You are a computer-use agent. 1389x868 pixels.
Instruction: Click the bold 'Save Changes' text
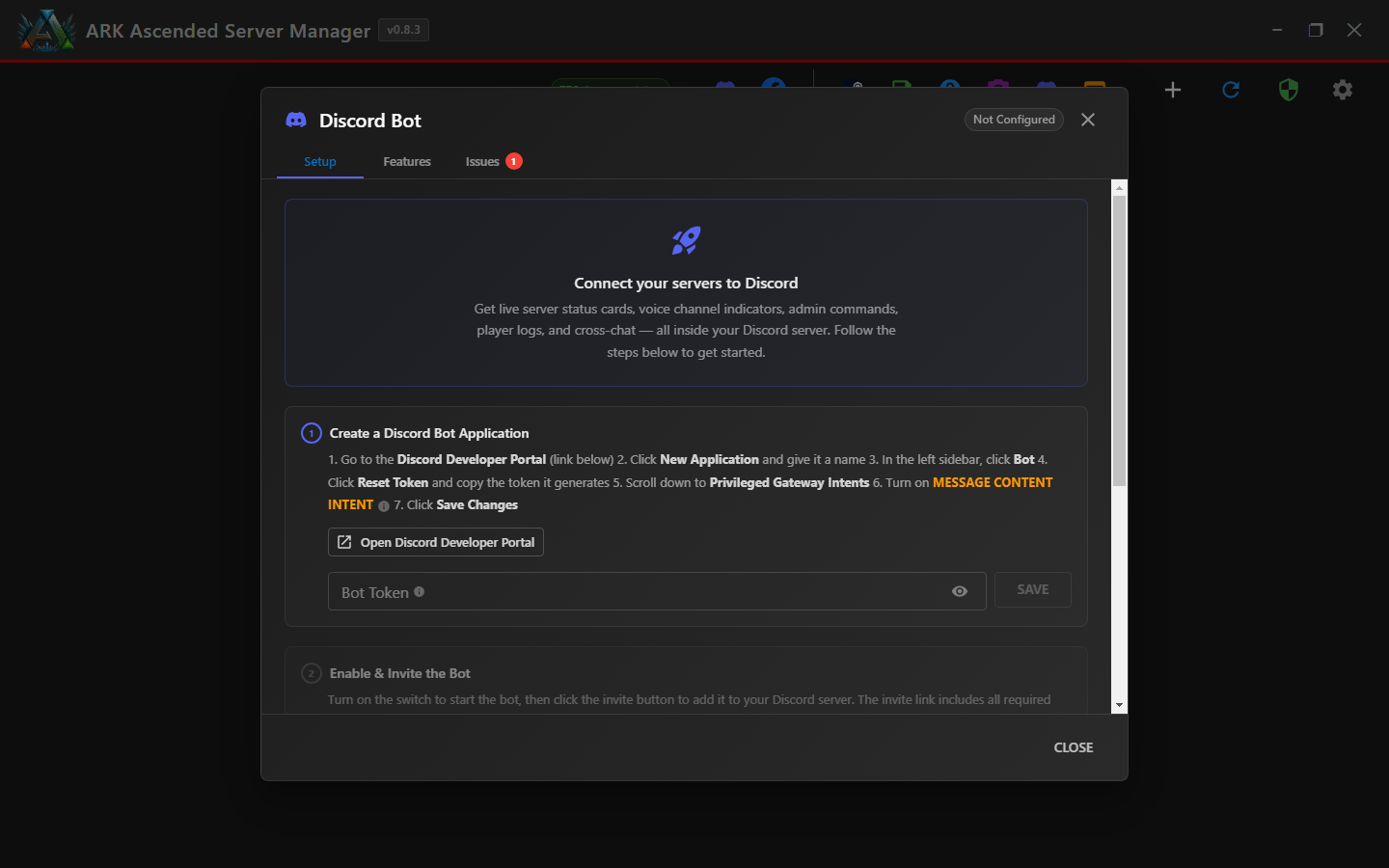(x=477, y=504)
